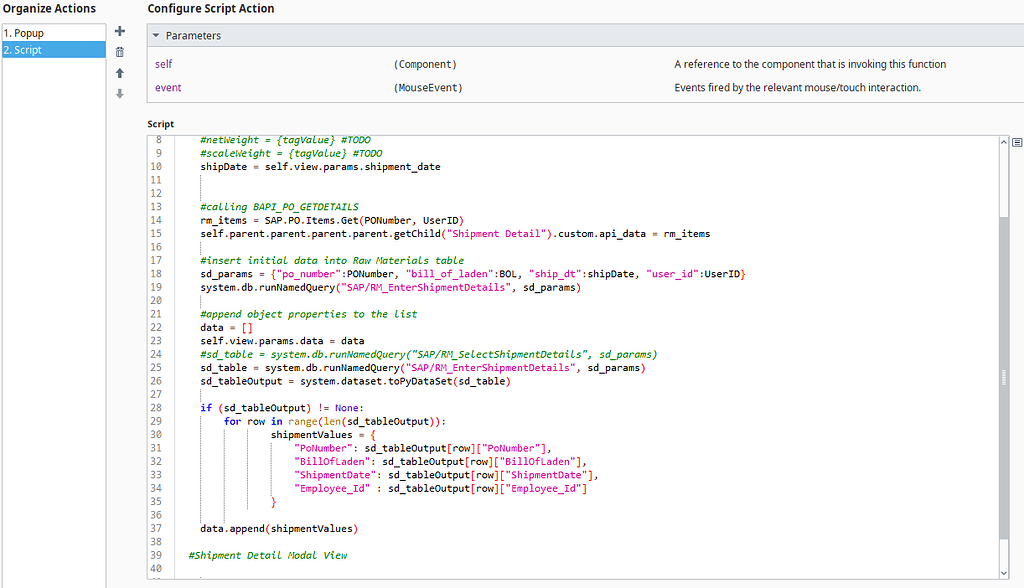The height and width of the screenshot is (588, 1024).
Task: Collapse the Parameters section
Action: (156, 36)
